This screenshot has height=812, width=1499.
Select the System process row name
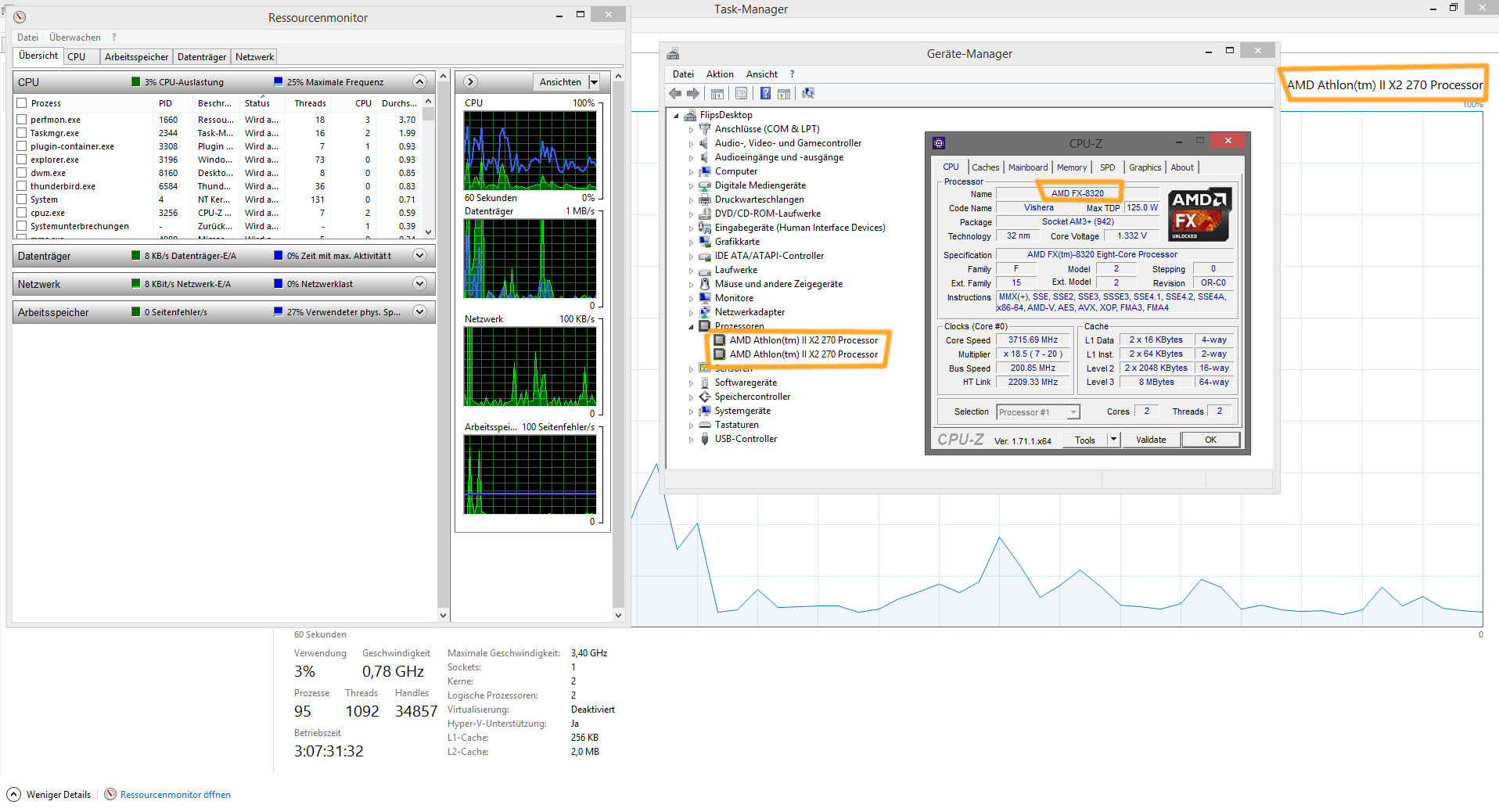coord(44,199)
